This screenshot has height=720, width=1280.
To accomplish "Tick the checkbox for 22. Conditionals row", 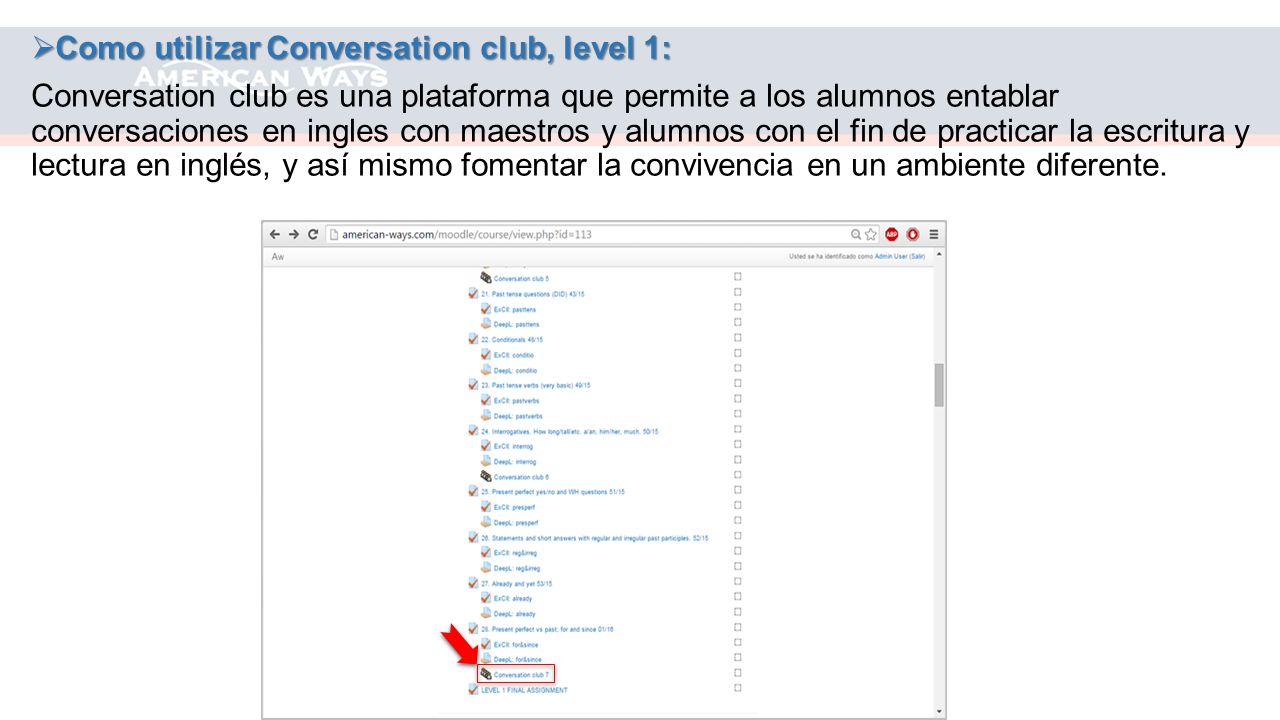I will pyautogui.click(x=738, y=337).
